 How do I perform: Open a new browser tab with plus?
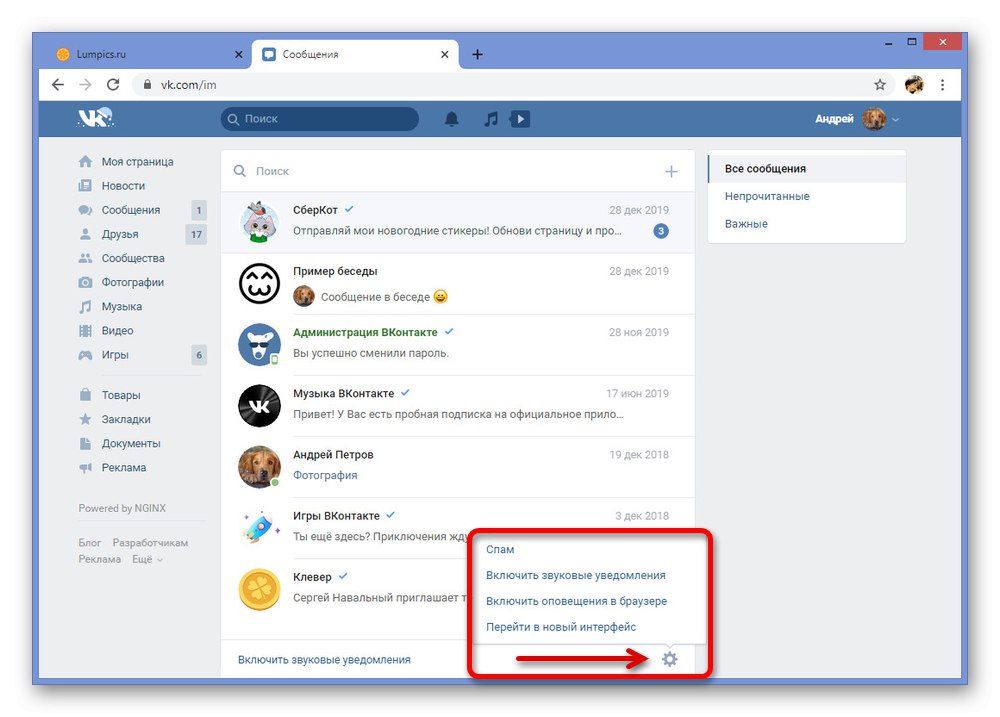(x=477, y=54)
